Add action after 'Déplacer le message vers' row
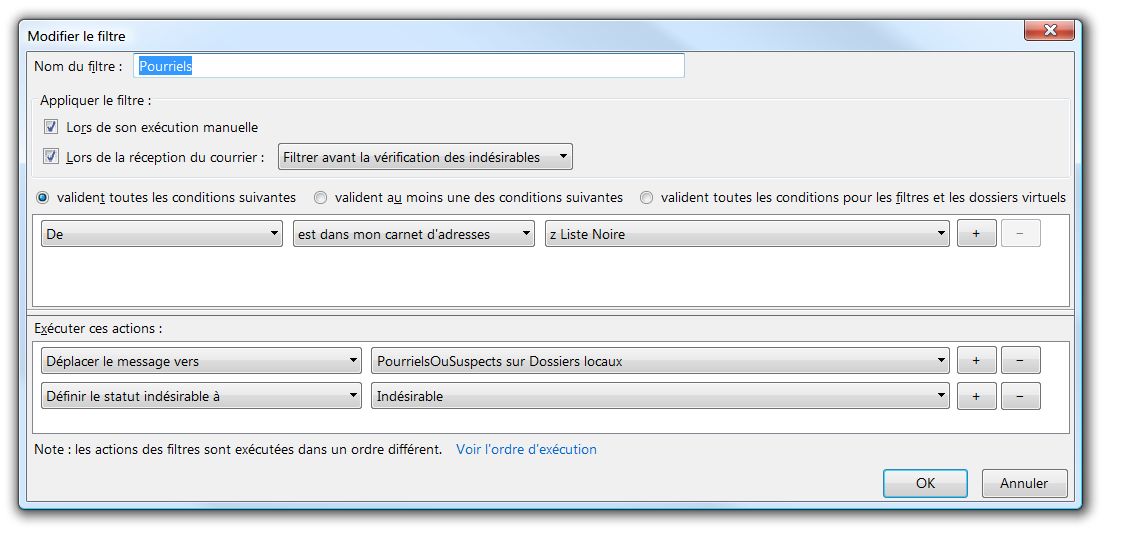1121x537 pixels. click(x=977, y=361)
